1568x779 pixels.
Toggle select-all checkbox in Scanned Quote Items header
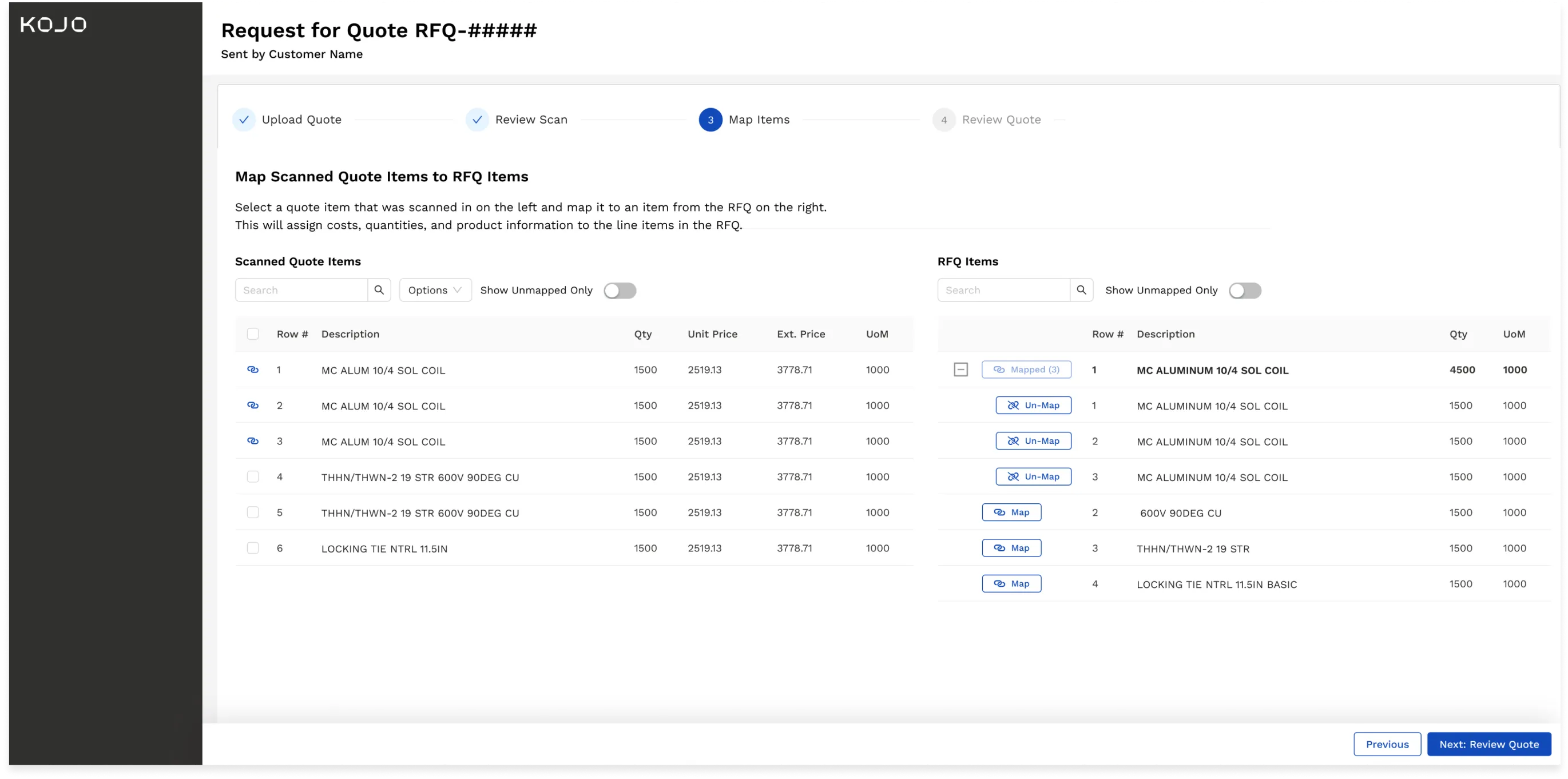[253, 334]
